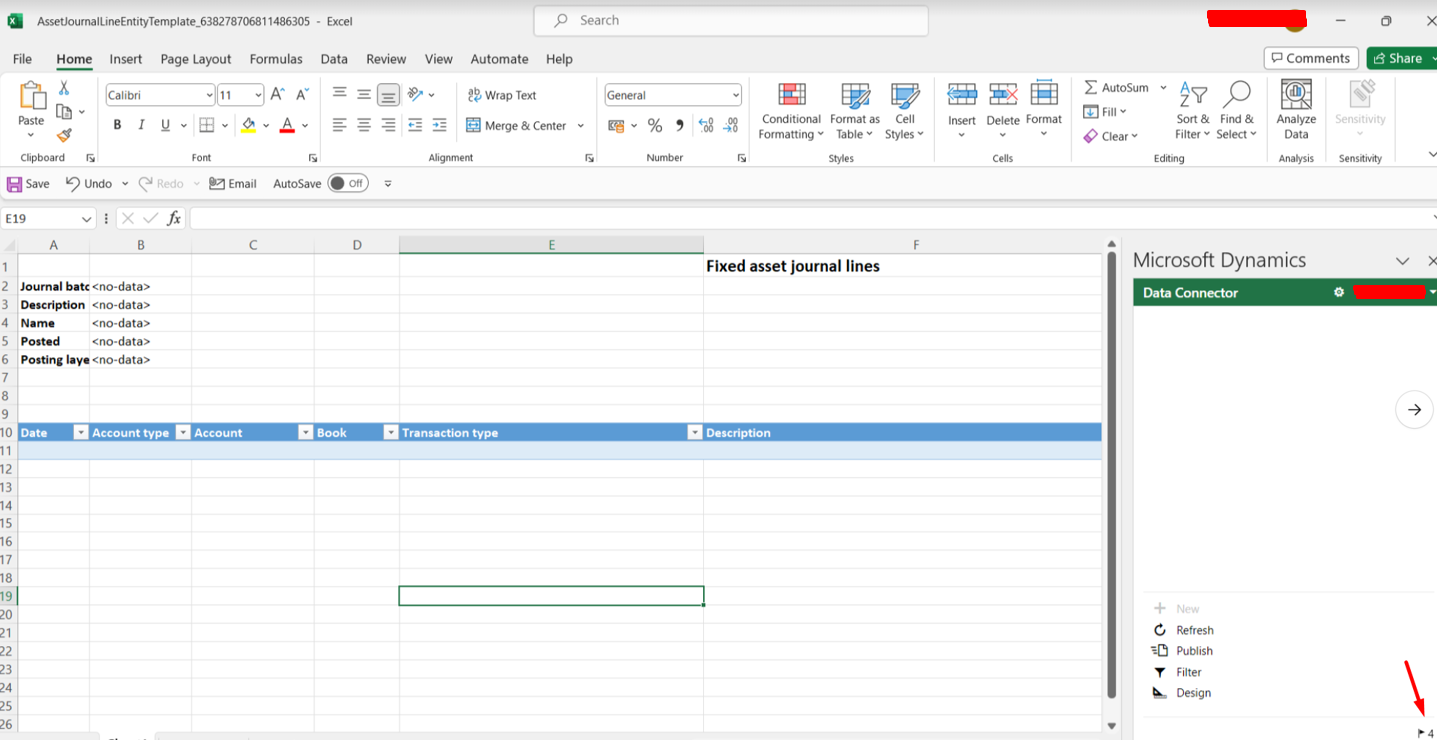Viewport: 1437px width, 740px height.
Task: Open the Comments pane button
Action: [x=1311, y=58]
